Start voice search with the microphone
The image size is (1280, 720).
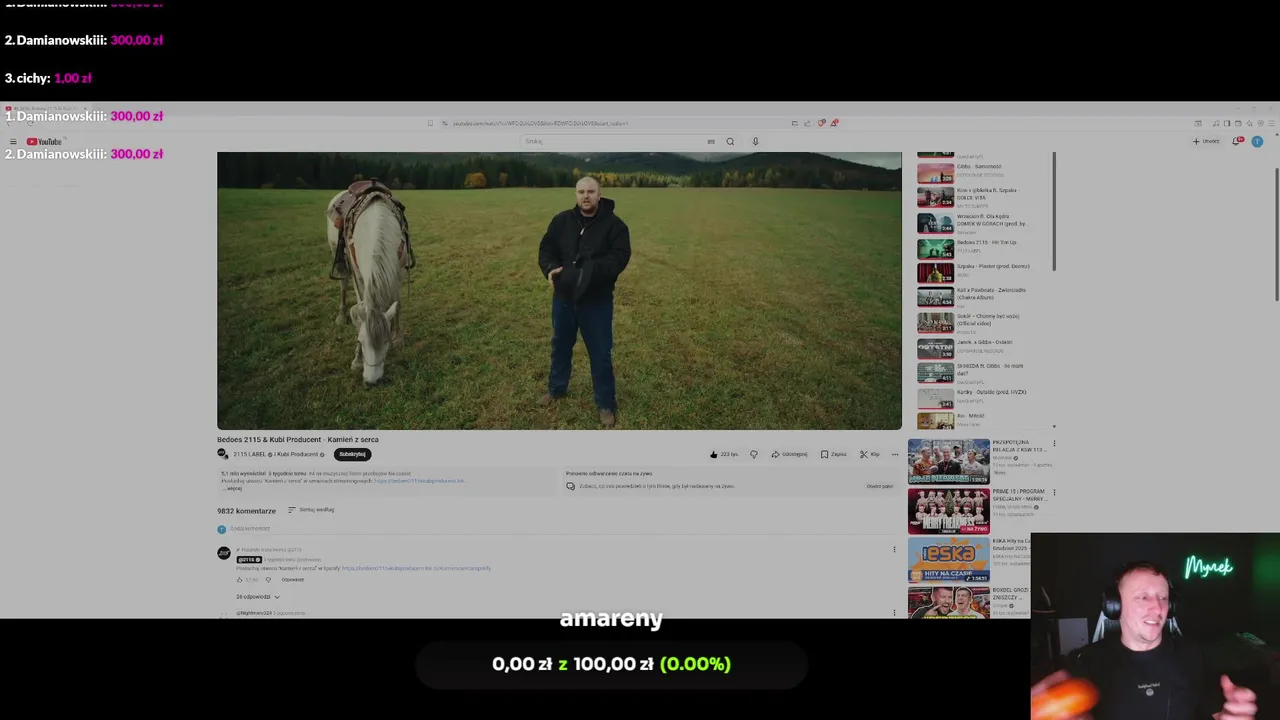755,142
